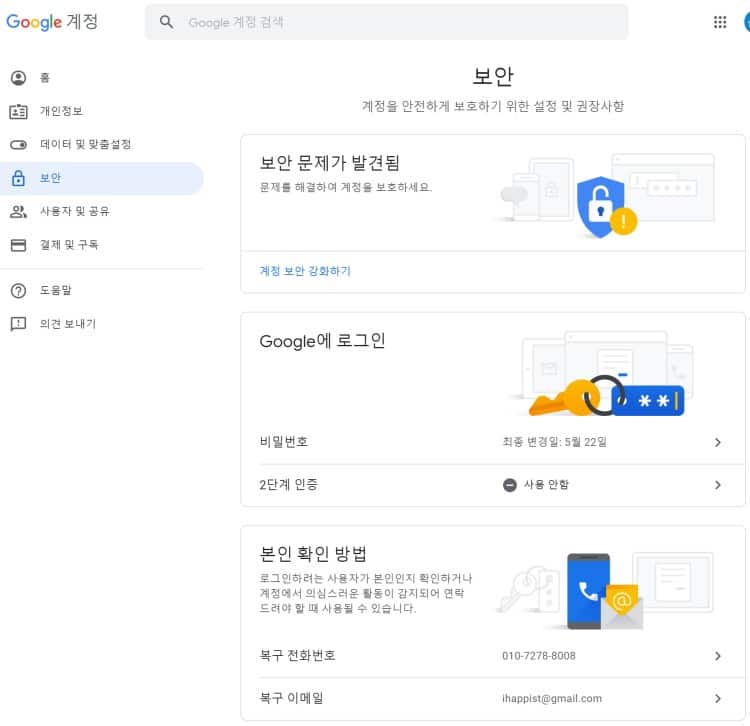Click the 2단계 인증 사용 안함 status

pyautogui.click(x=537, y=485)
